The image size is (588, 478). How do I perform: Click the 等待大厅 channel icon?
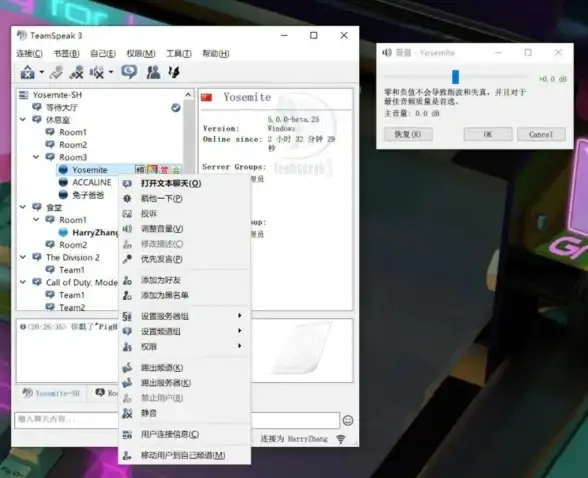tap(37, 107)
